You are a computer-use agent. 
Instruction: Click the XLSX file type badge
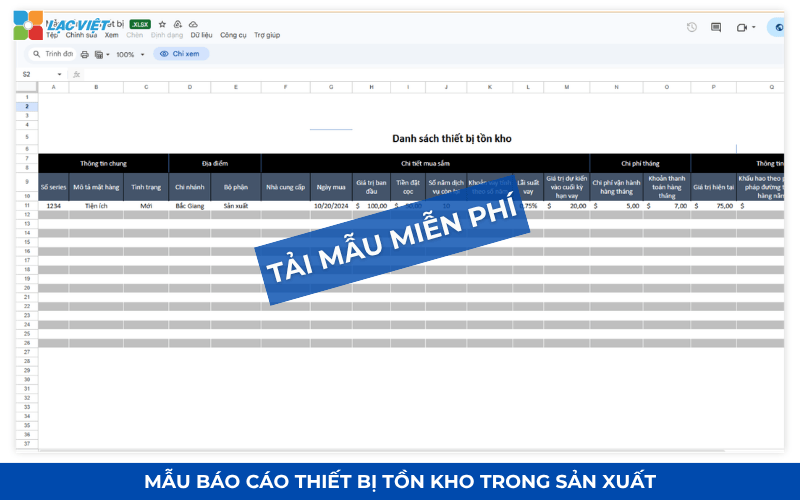click(140, 24)
